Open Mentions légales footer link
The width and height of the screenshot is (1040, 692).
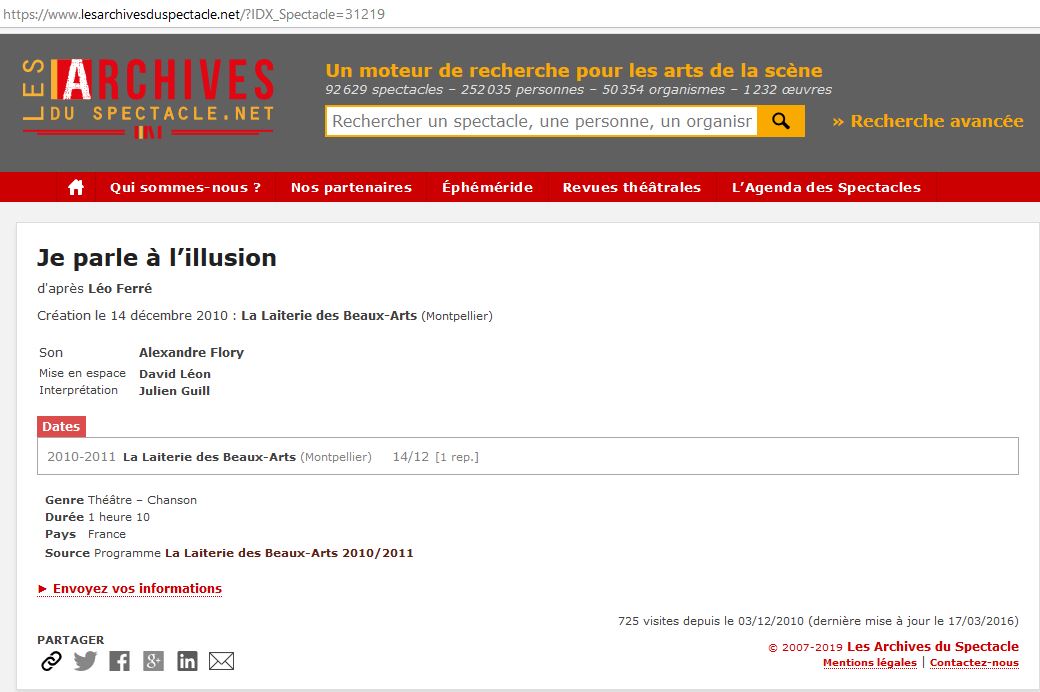(869, 663)
